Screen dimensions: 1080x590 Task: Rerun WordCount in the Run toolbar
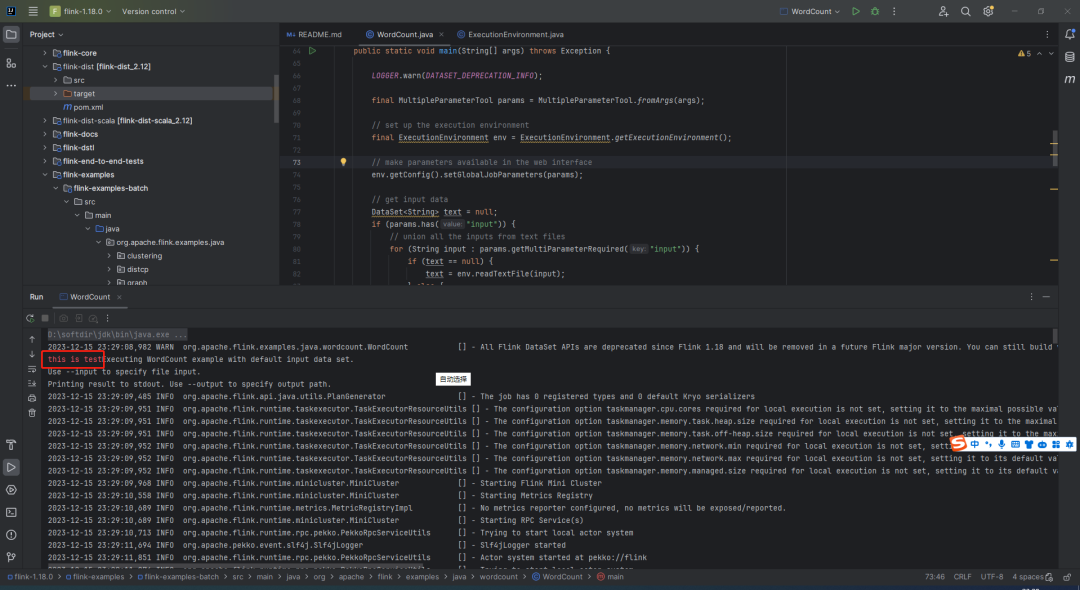click(31, 318)
